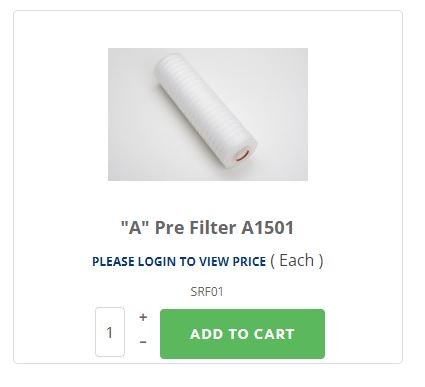This screenshot has height=387, width=425.
Task: Click the word LOGIN in price notice
Action: click(x=157, y=261)
